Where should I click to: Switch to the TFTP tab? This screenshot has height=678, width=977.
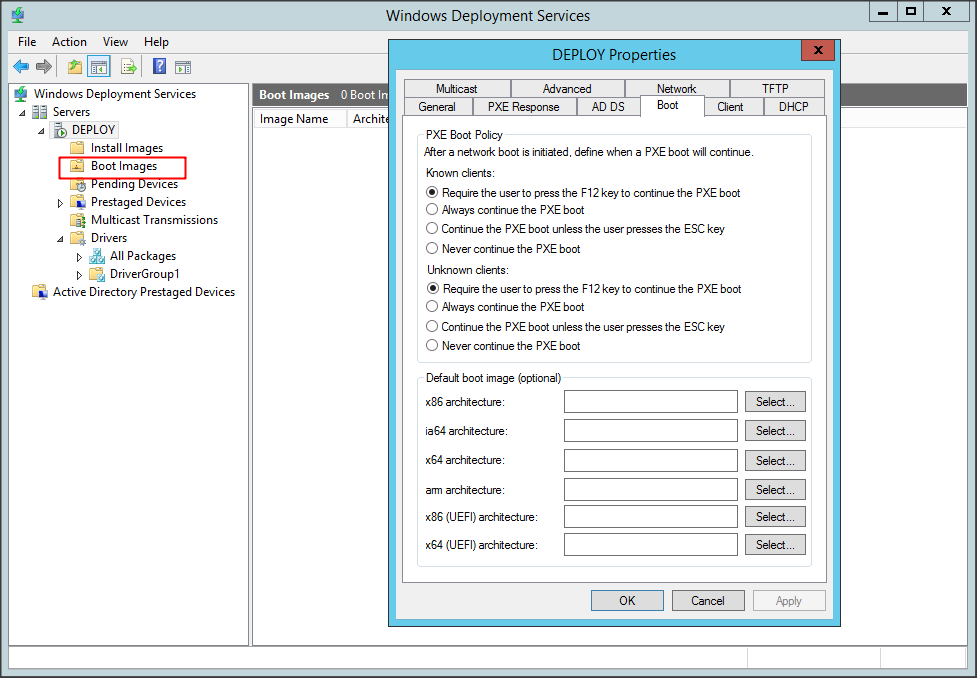coord(775,89)
